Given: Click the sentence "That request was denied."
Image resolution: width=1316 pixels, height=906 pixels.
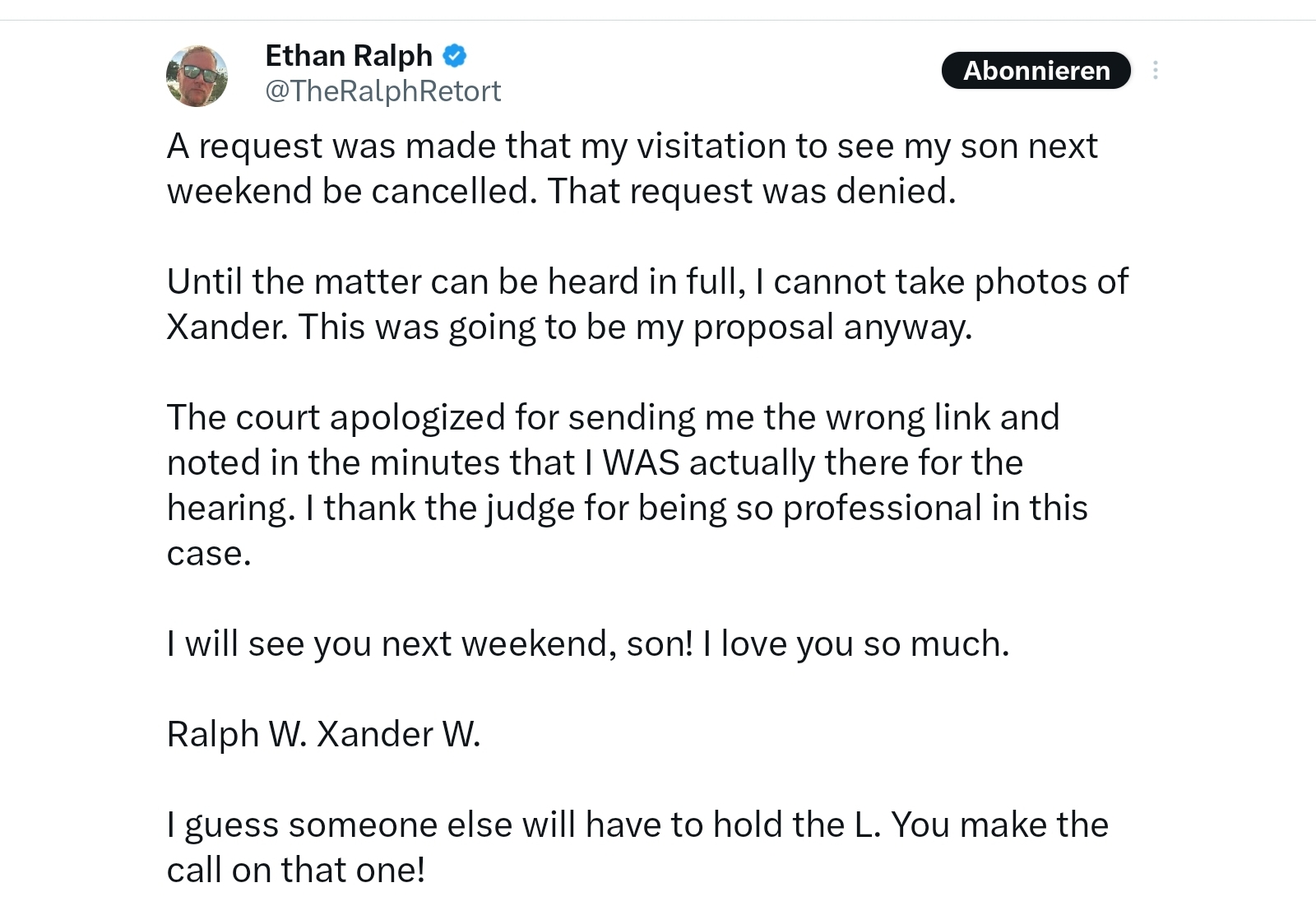Looking at the screenshot, I should pyautogui.click(x=752, y=192).
